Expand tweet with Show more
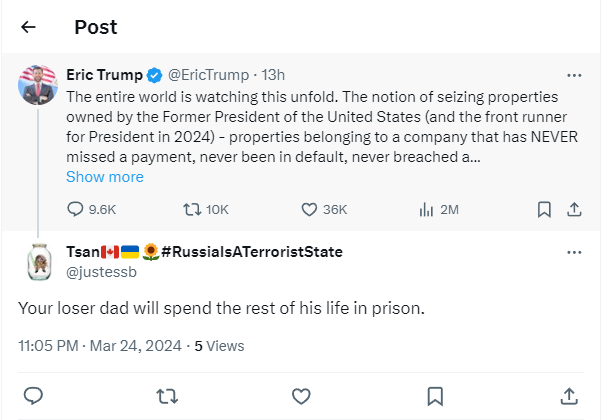 tap(104, 177)
